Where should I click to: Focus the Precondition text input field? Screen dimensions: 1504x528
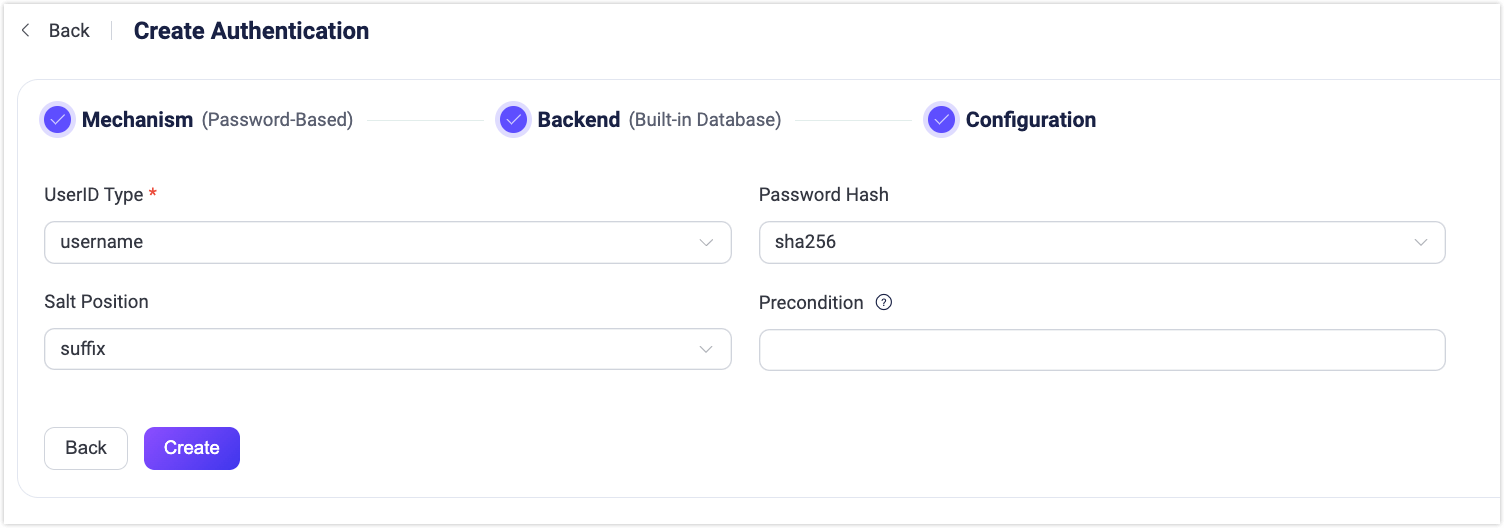tap(1102, 350)
